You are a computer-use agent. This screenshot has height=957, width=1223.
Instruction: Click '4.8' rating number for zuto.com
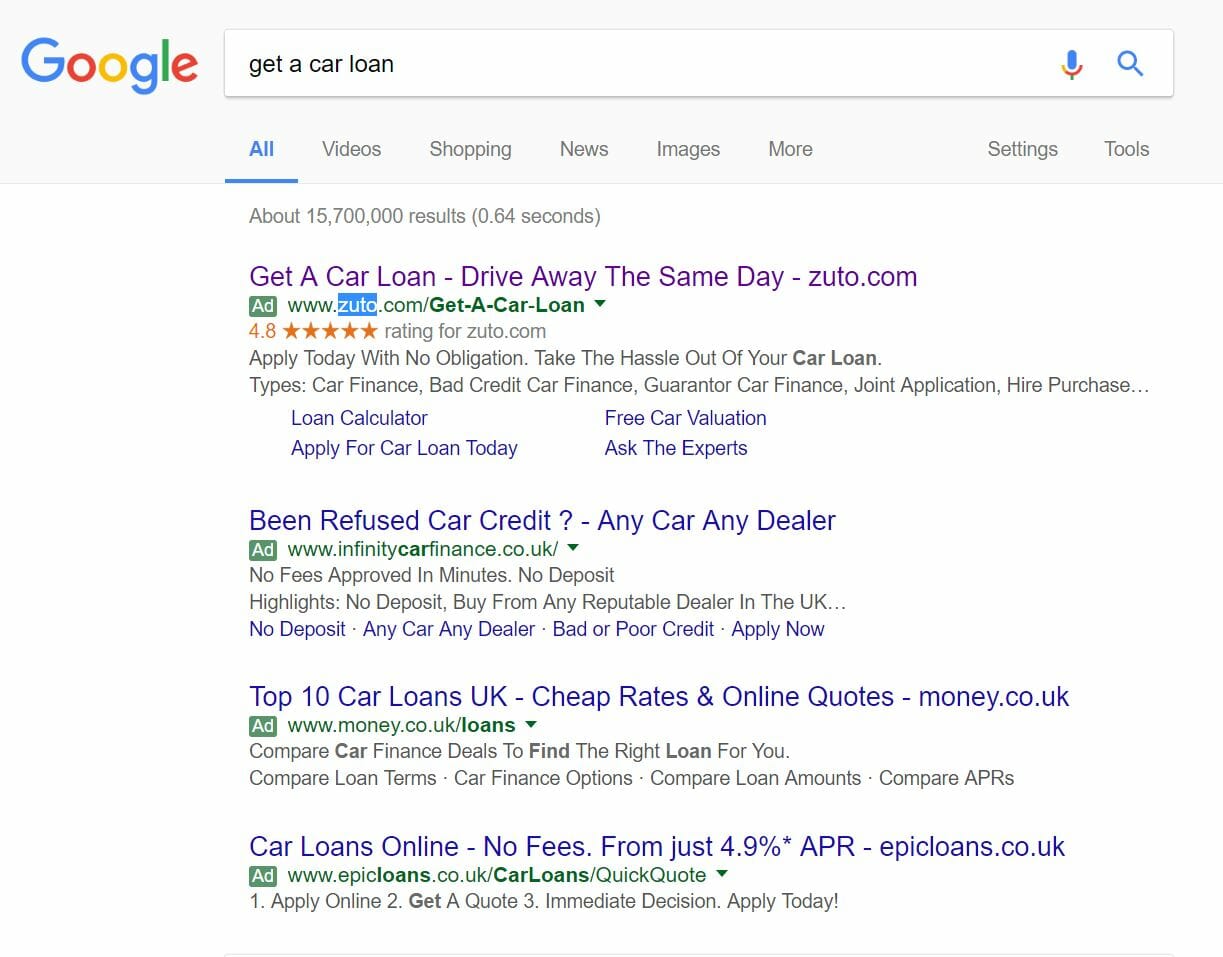(262, 331)
